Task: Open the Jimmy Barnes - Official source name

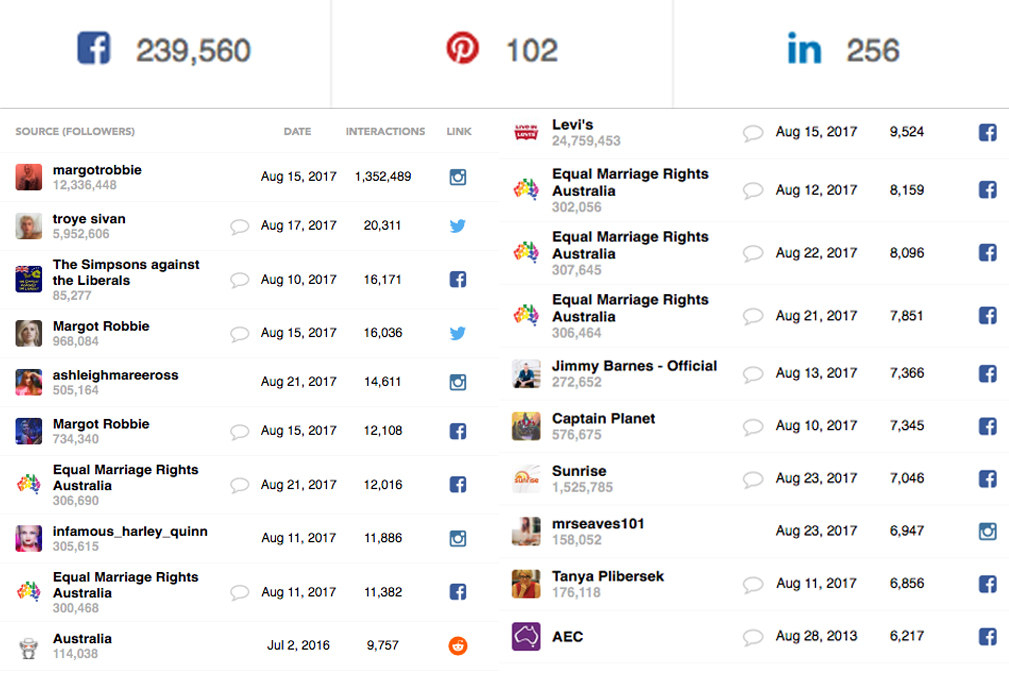Action: 634,365
